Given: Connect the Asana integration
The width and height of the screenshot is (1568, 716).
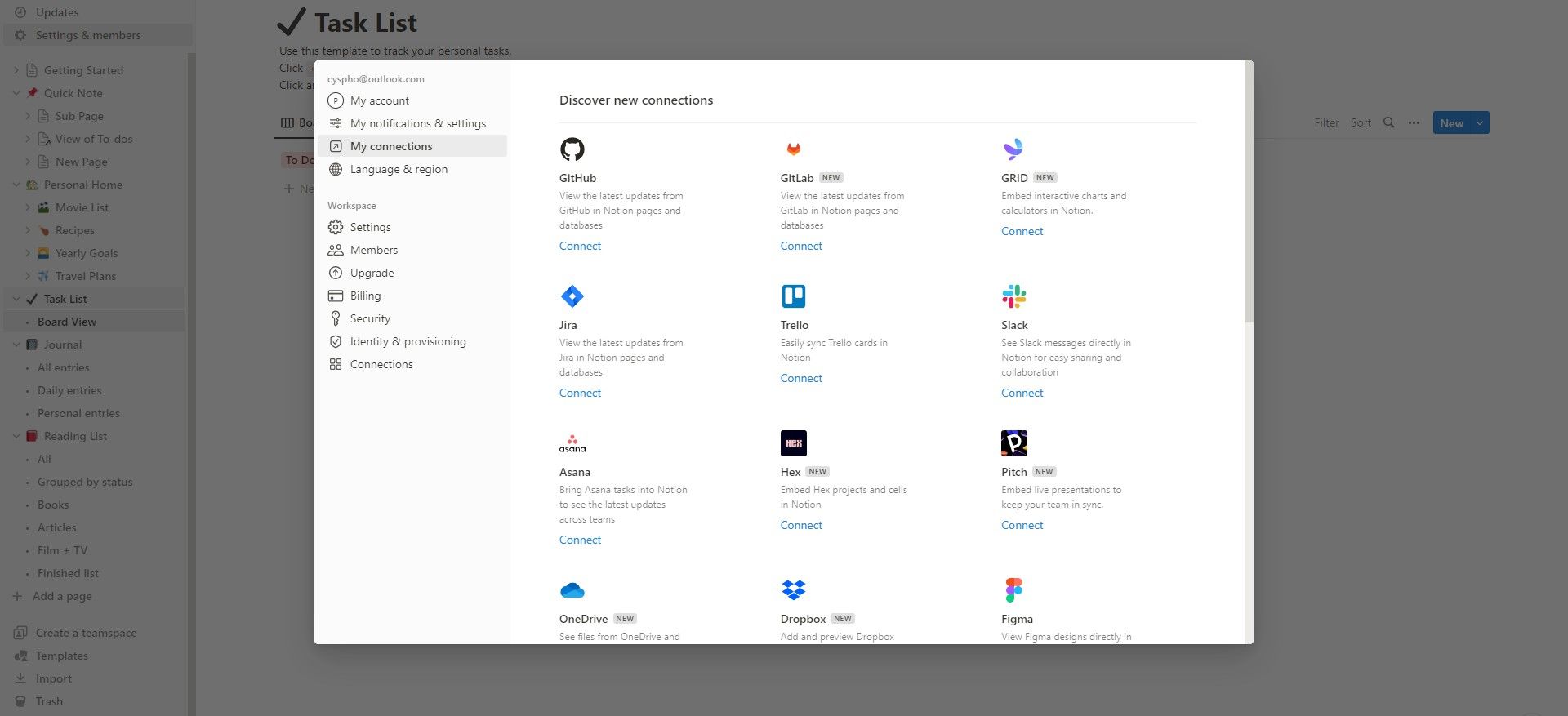Looking at the screenshot, I should pyautogui.click(x=580, y=540).
